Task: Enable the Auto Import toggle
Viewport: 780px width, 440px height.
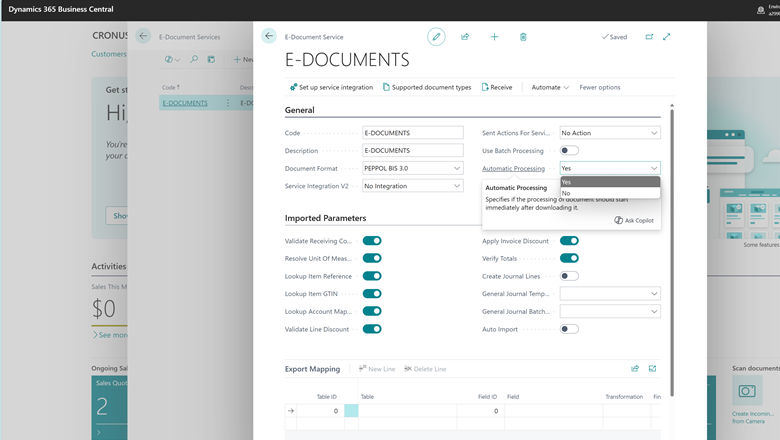Action: (x=569, y=329)
